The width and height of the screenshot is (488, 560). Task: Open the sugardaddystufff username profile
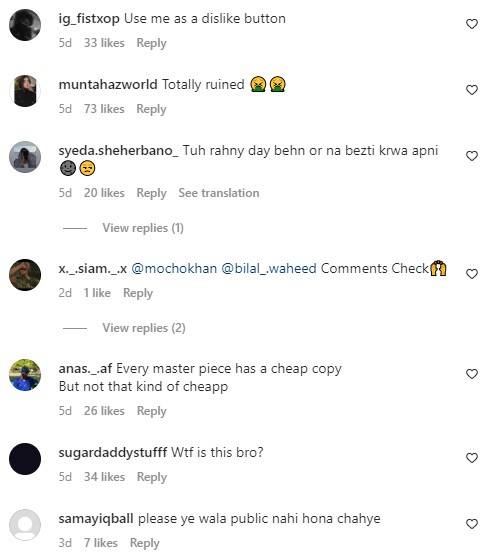click(x=113, y=452)
